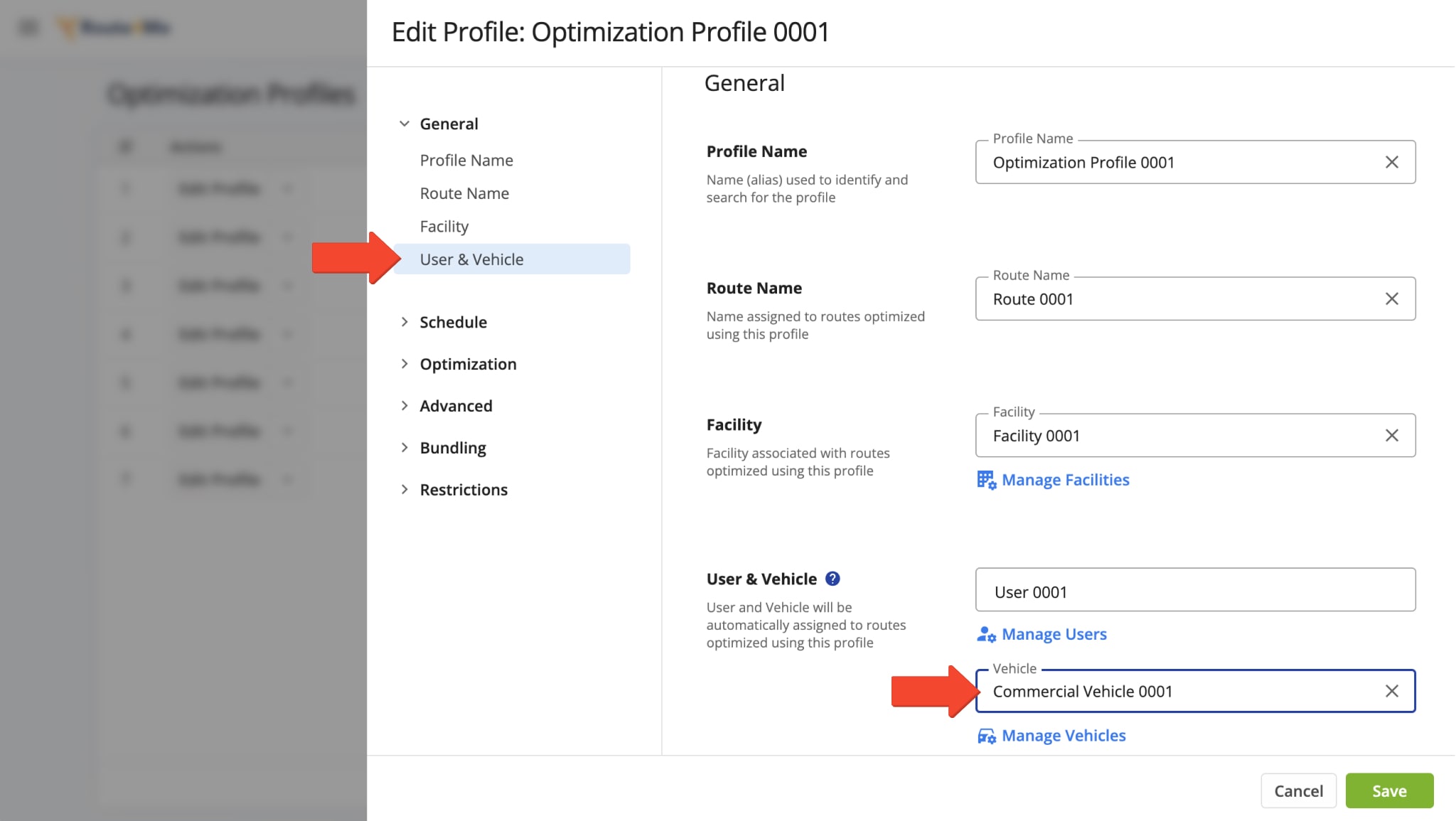1456x821 pixels.
Task: Select the User & Vehicle nav item
Action: pyautogui.click(x=471, y=259)
